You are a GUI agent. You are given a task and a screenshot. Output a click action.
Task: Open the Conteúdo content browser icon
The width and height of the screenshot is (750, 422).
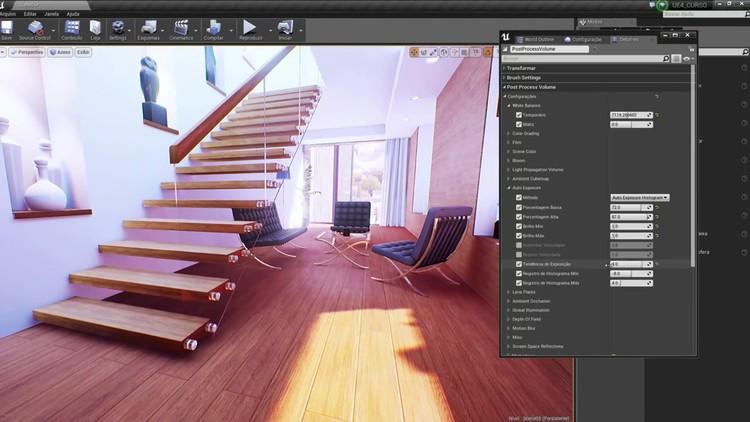72,28
